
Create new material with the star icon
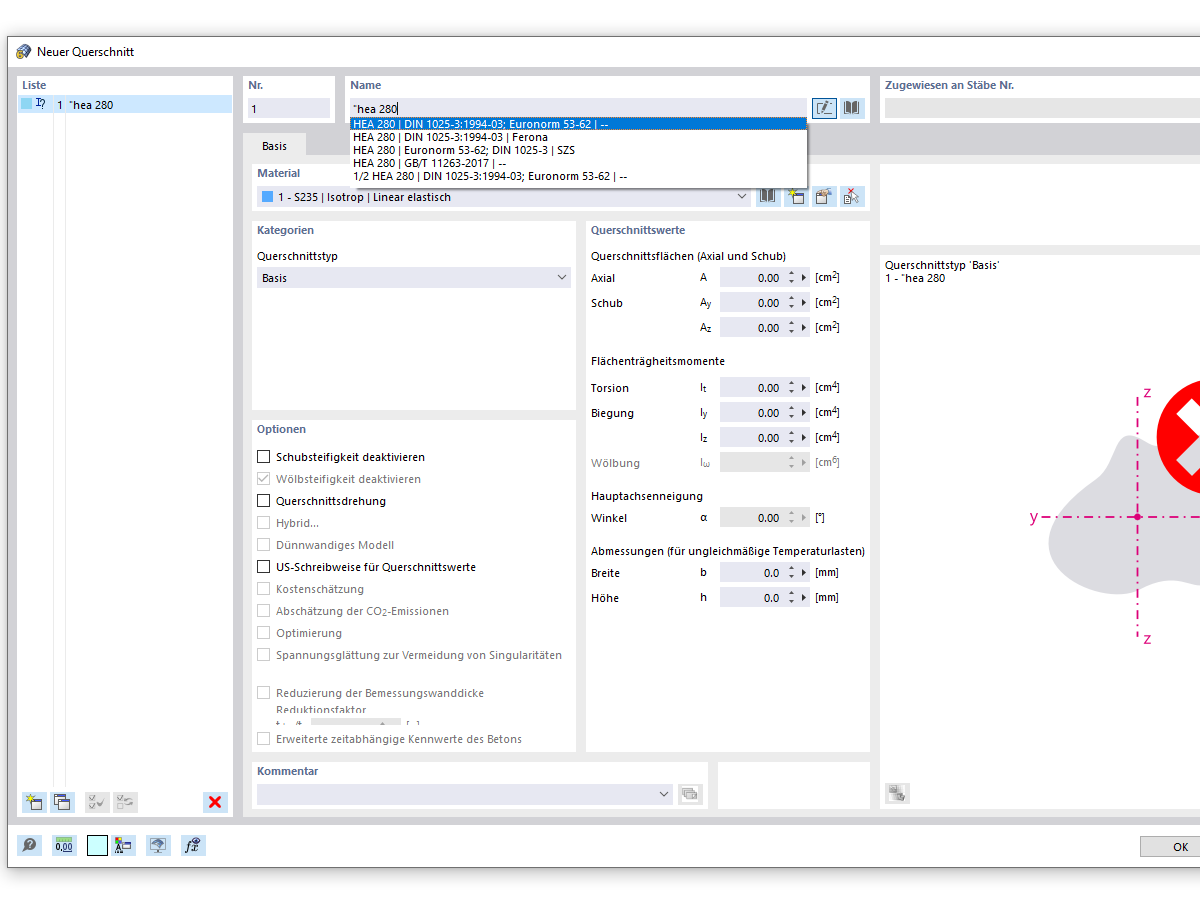coord(796,197)
